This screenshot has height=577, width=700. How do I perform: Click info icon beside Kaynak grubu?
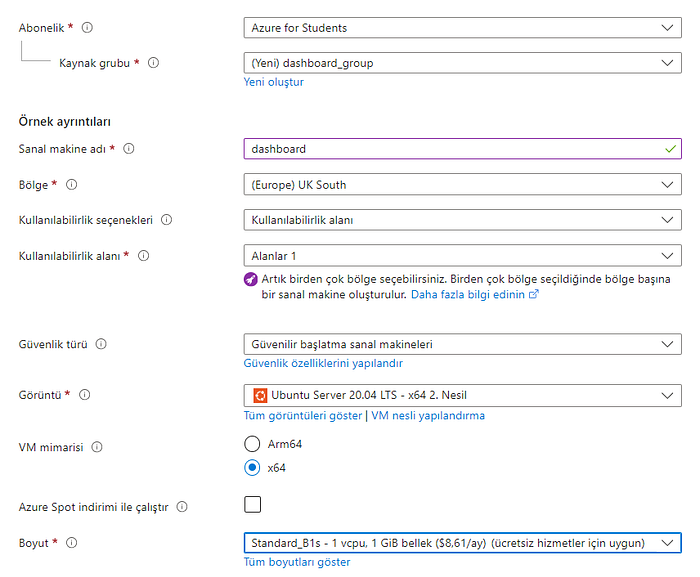(x=154, y=63)
